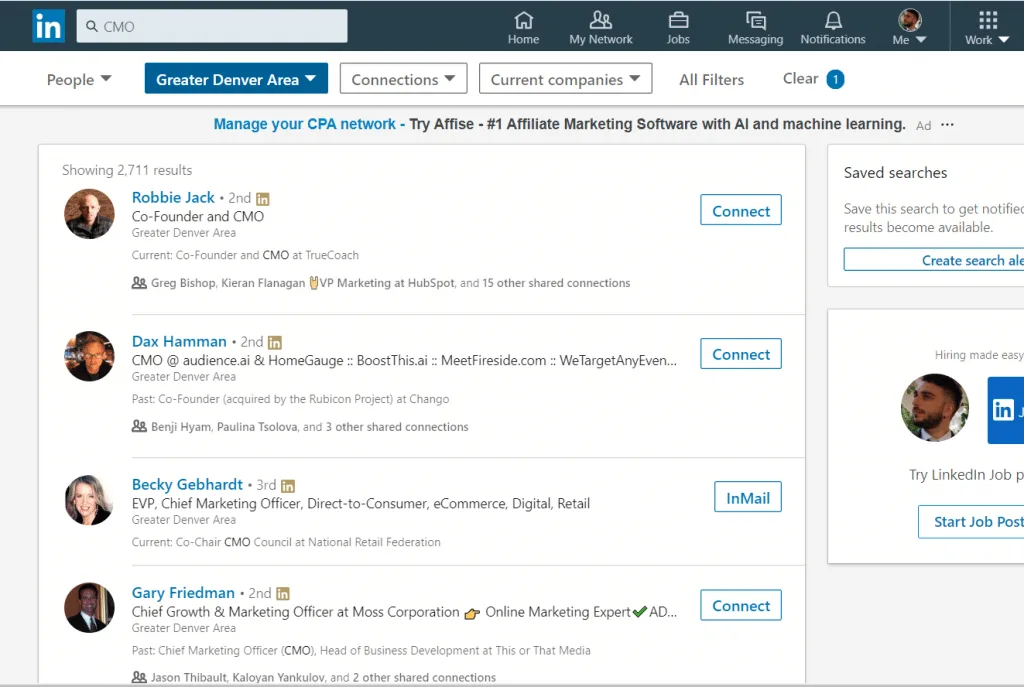Click the shared connections icon under Gary Friedman

138,677
